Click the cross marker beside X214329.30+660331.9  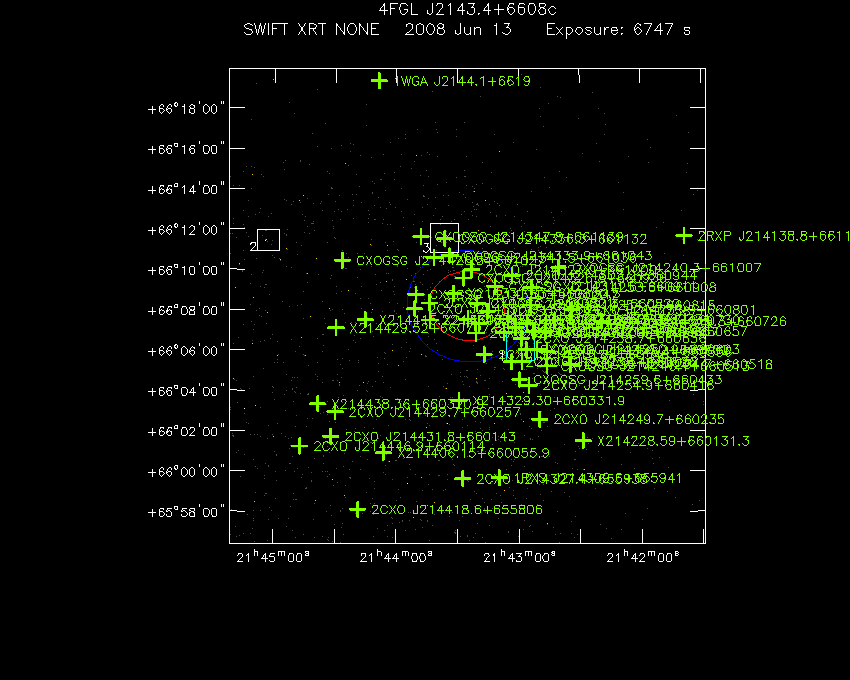(459, 401)
